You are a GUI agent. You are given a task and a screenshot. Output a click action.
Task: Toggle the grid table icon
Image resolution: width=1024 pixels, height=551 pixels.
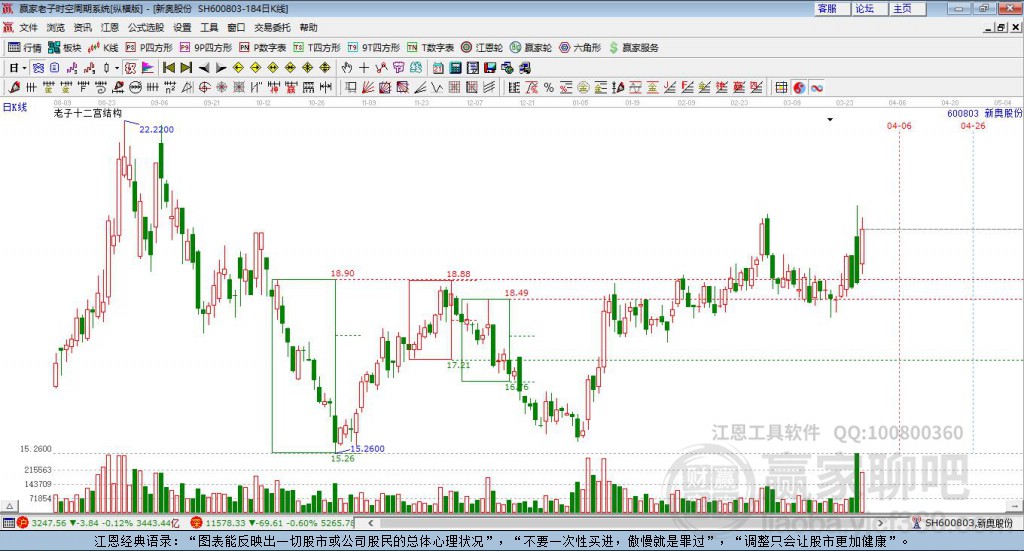(x=781, y=87)
